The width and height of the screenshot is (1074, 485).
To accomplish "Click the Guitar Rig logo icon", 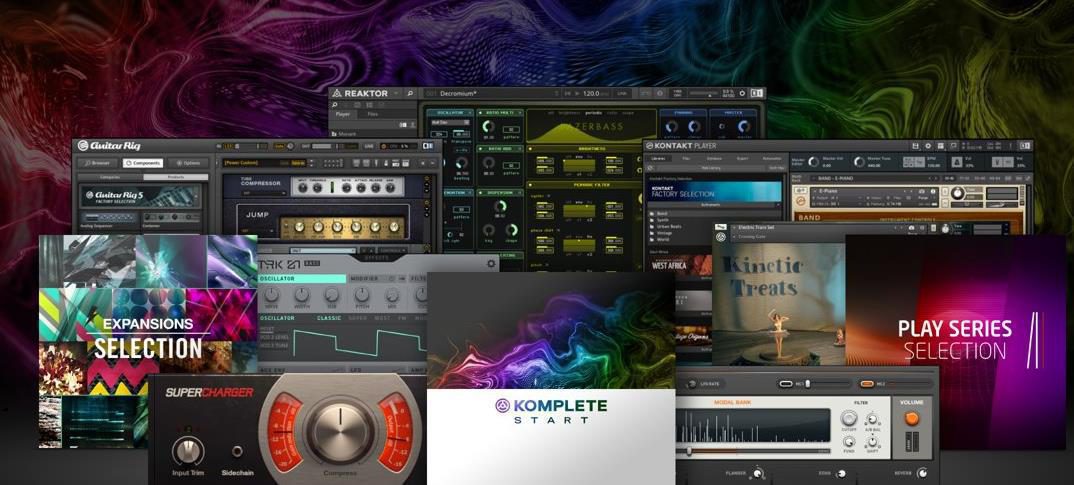I will pos(83,145).
